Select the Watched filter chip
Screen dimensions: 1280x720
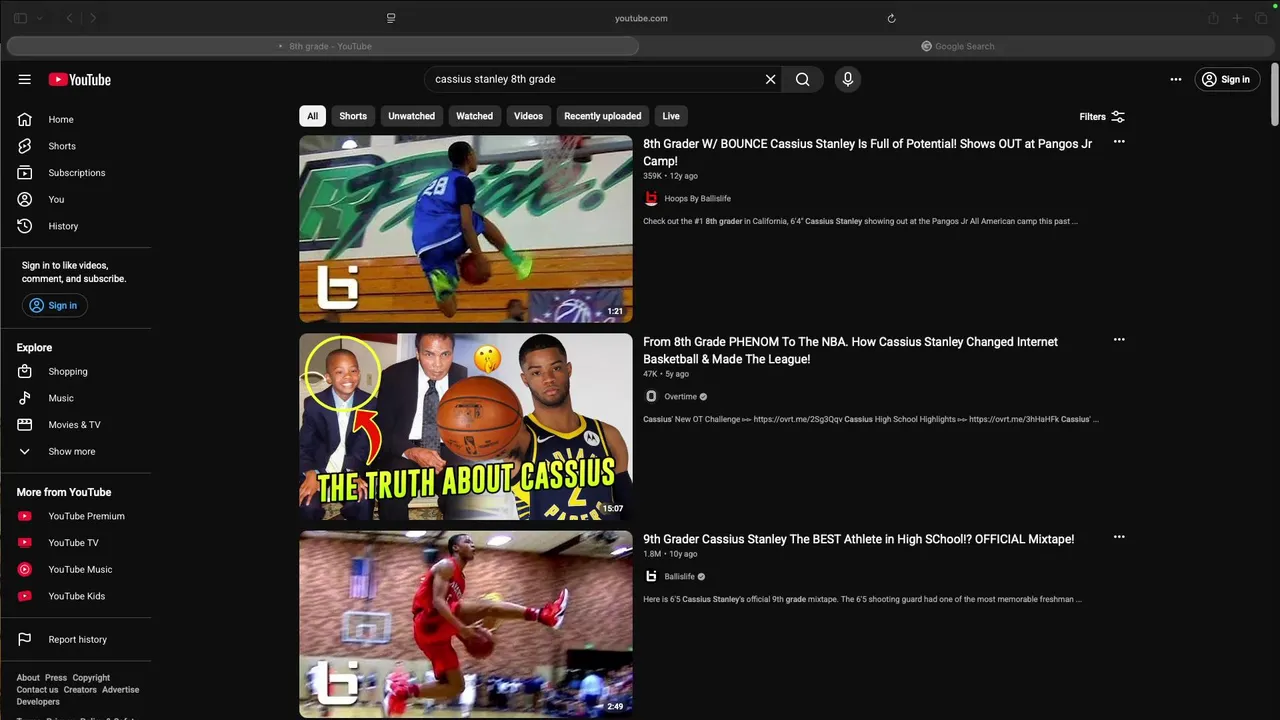(x=474, y=116)
